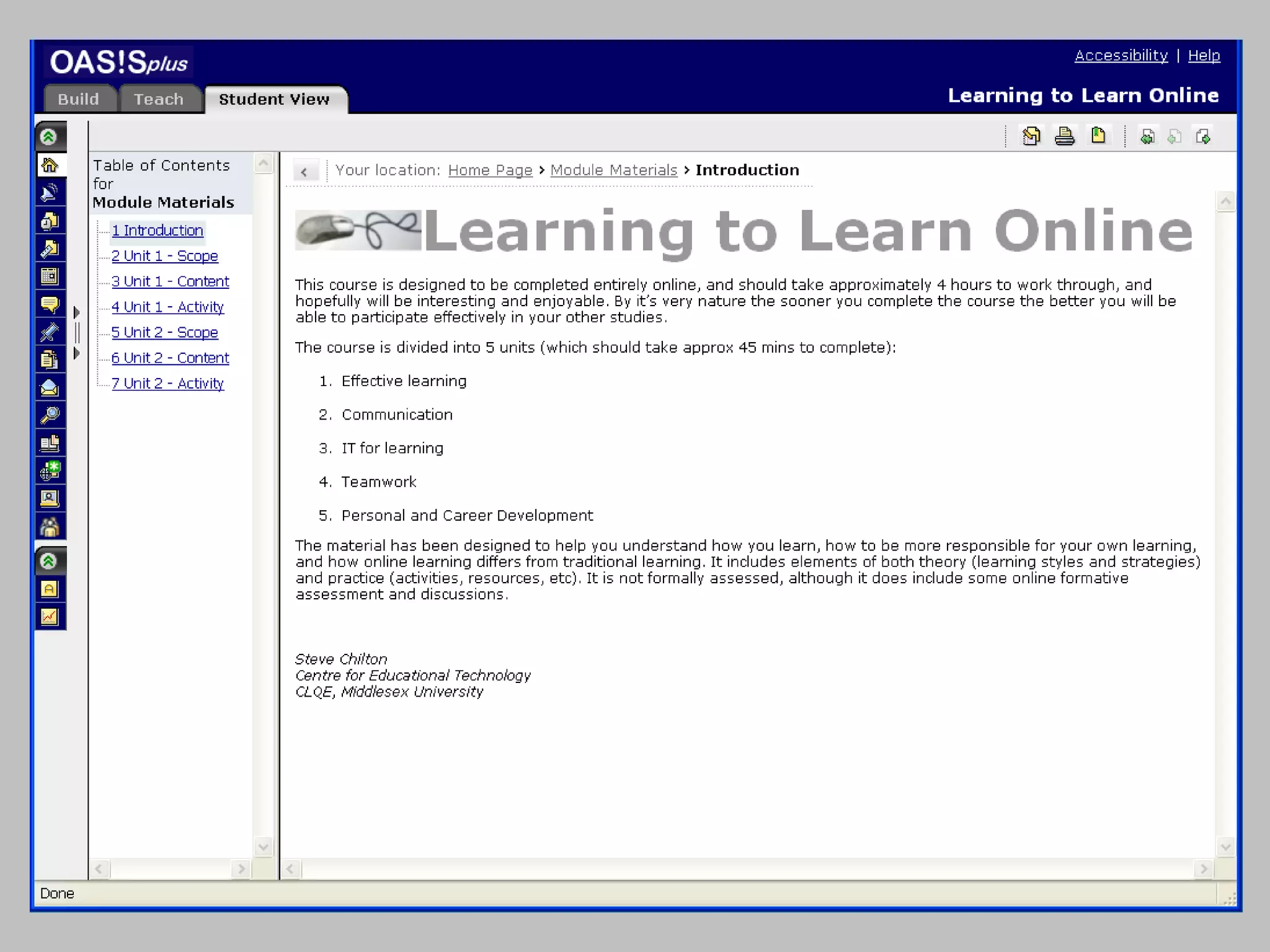Click the back chevron beside Your location
The image size is (1270, 952).
tap(304, 172)
